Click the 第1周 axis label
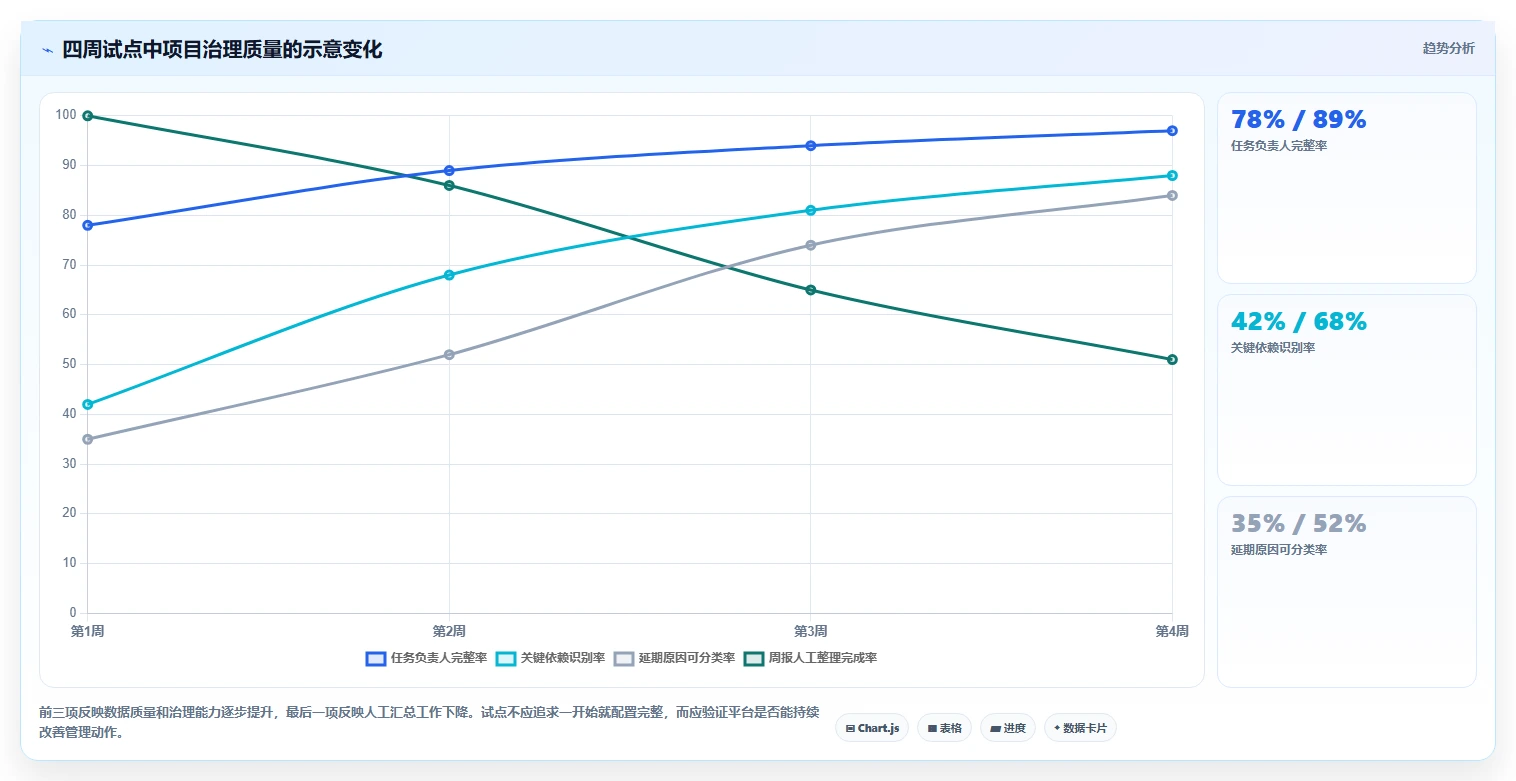Viewport: 1516px width, 781px height. pos(87,631)
